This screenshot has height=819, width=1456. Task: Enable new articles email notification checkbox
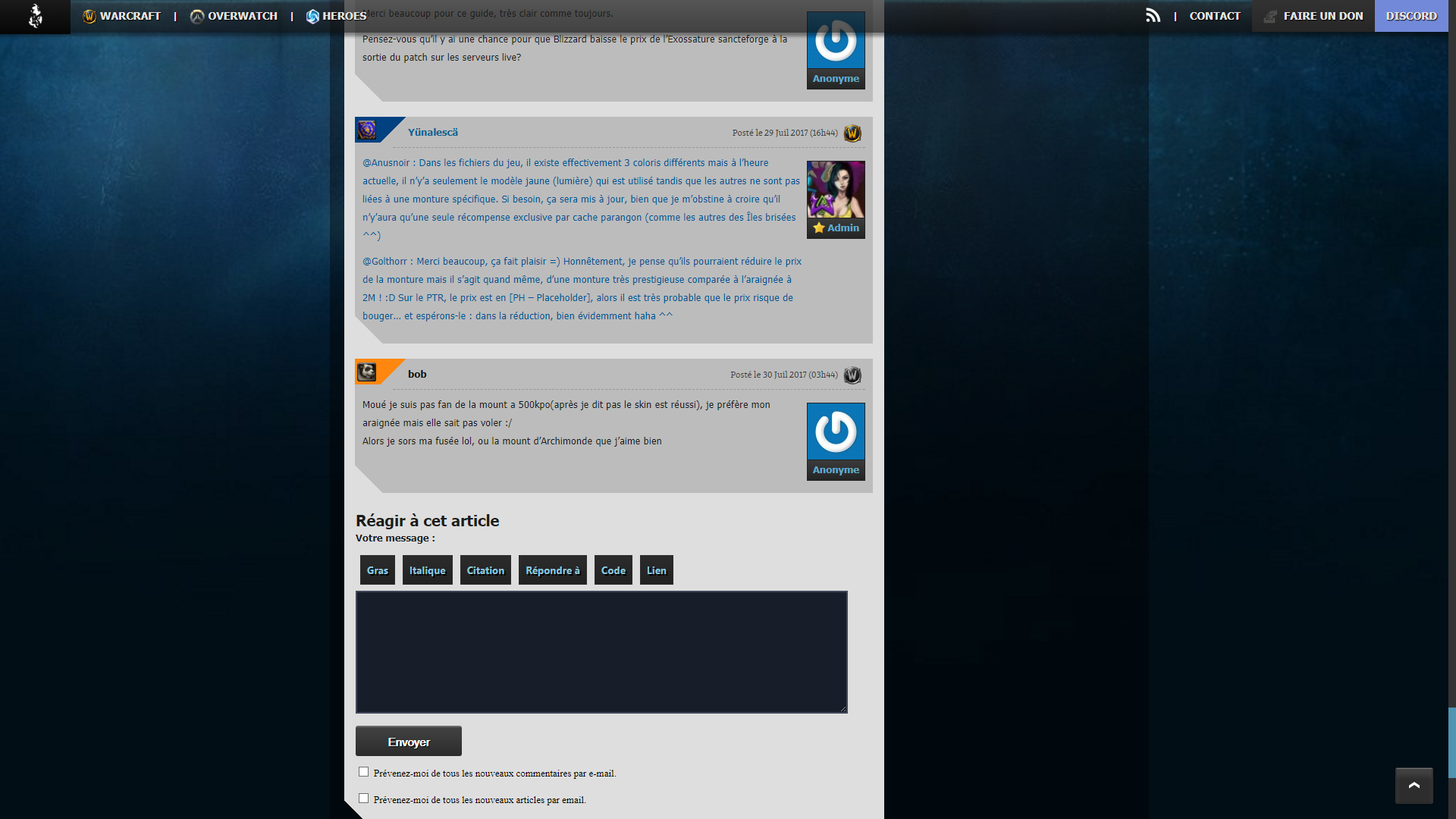pos(364,799)
